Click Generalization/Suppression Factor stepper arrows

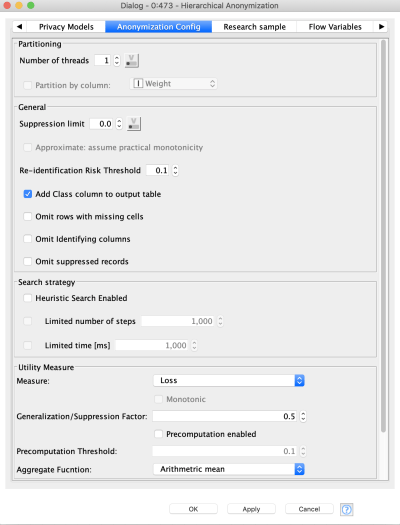click(x=303, y=416)
